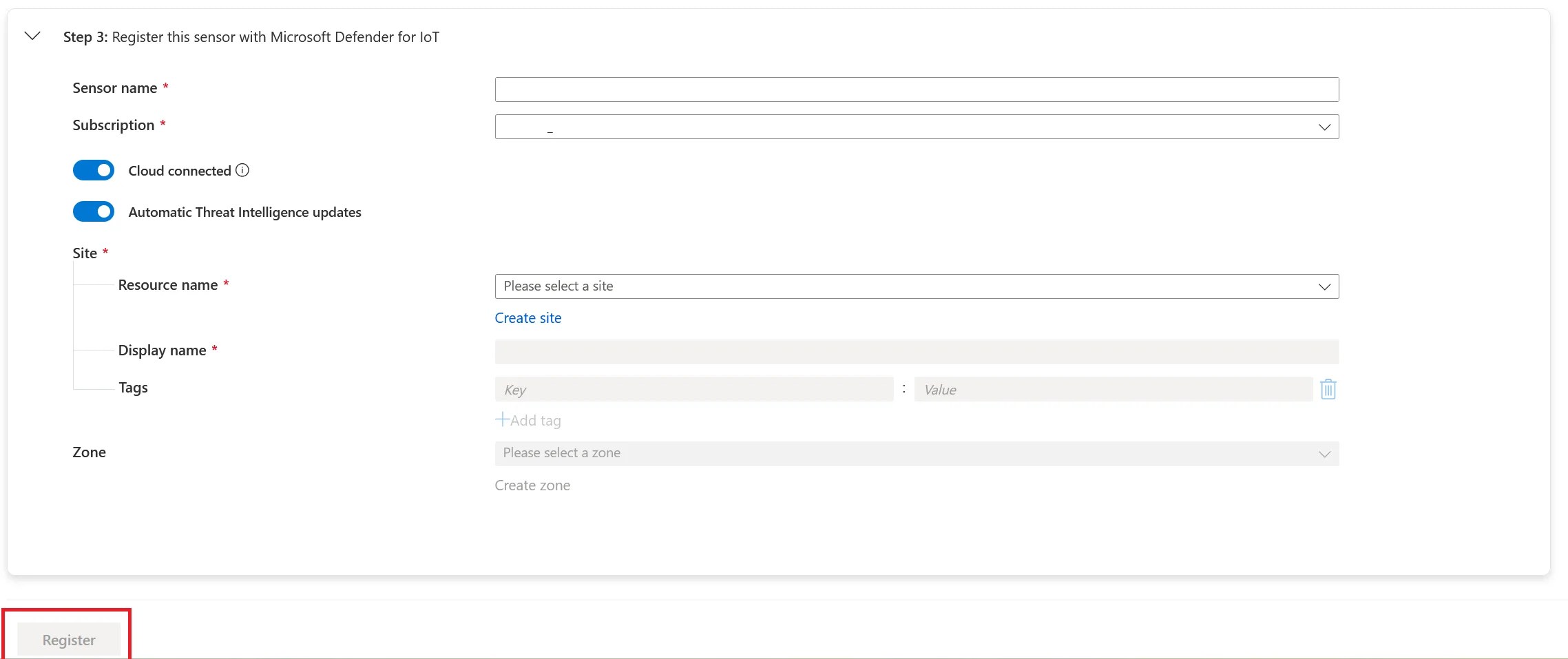This screenshot has height=659, width=1568.
Task: Click the 'Sensor name' label
Action: tap(115, 88)
